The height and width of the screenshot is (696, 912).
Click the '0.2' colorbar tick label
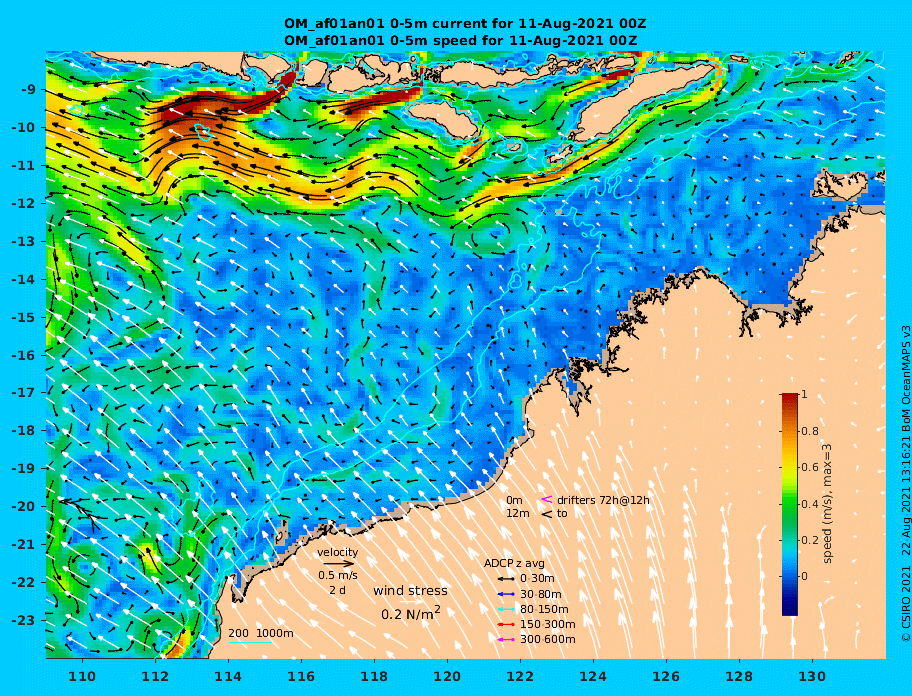pyautogui.click(x=810, y=540)
